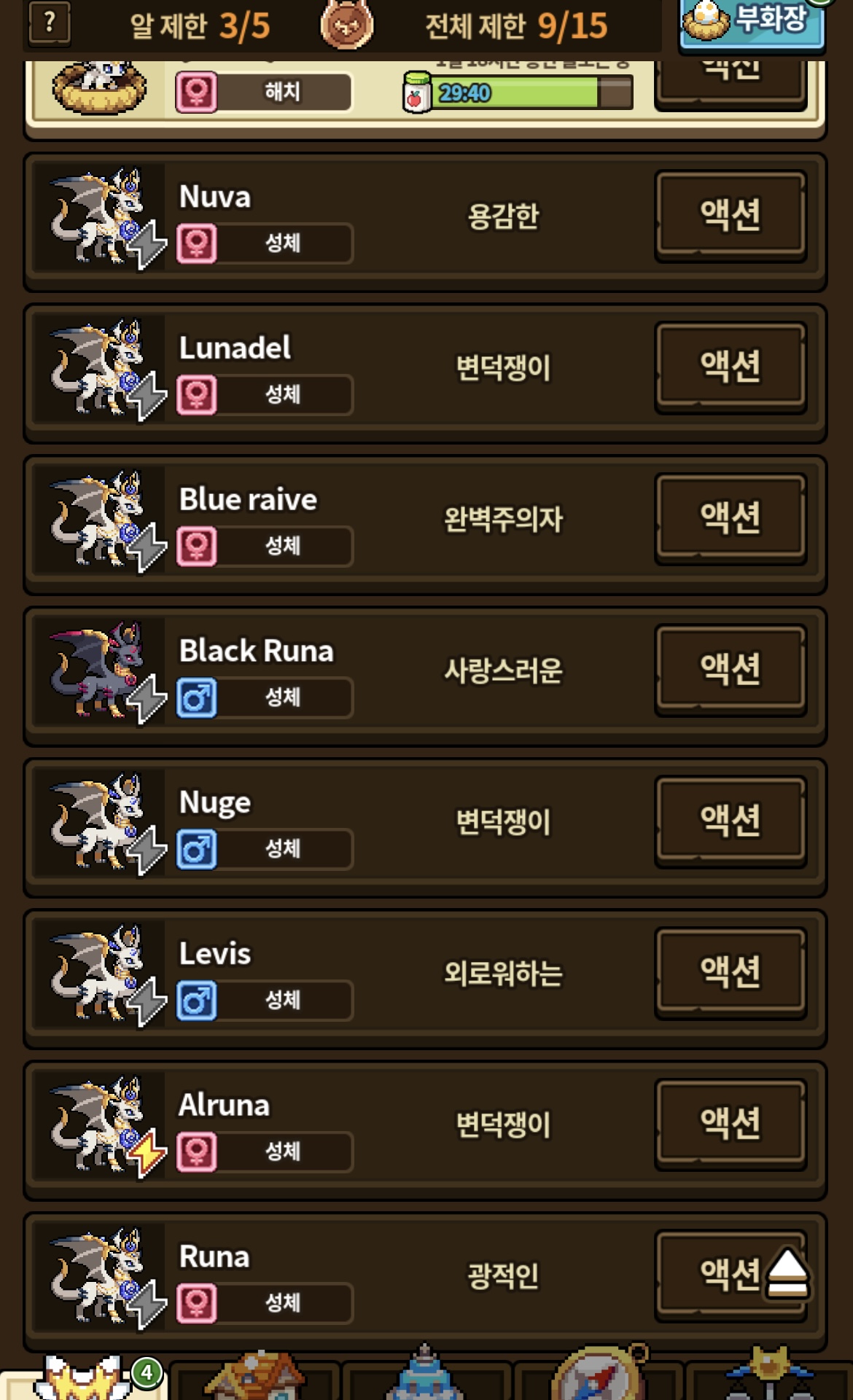Switch to the house village tab
The width and height of the screenshot is (853, 1400).
[x=254, y=1376]
